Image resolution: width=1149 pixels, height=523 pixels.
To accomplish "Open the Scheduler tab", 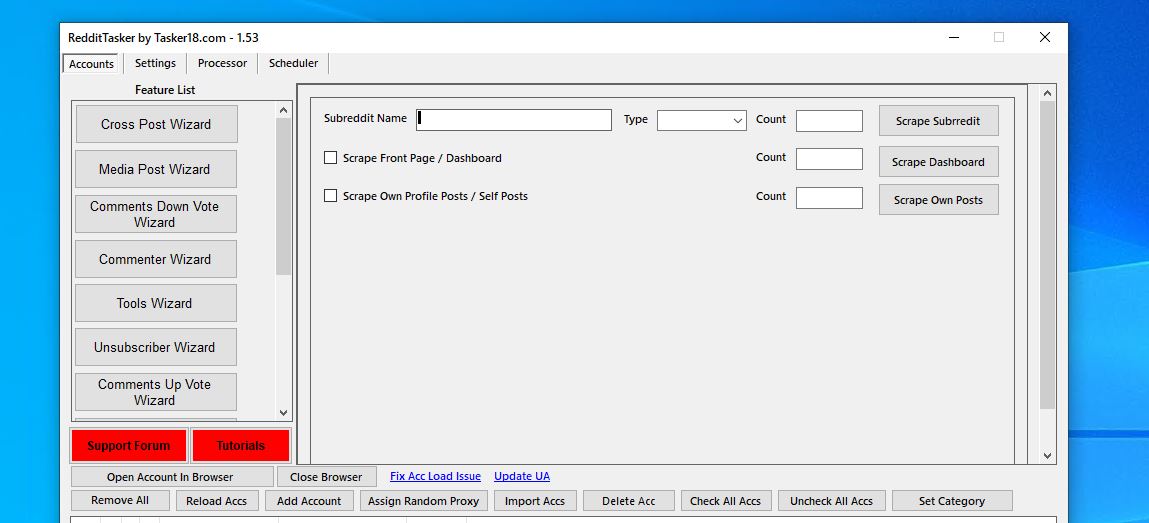I will (x=293, y=63).
